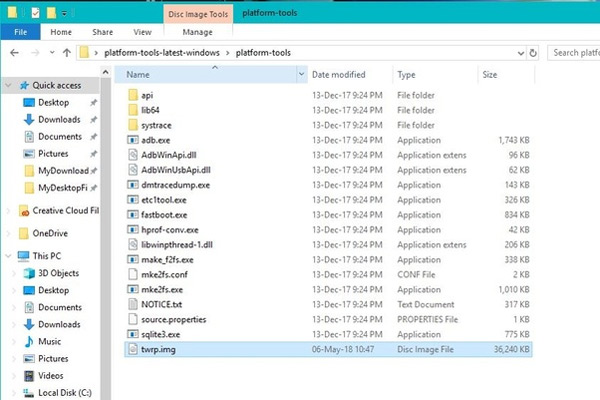The width and height of the screenshot is (600, 400).
Task: Customize Quick Access Toolbar dropdown arrow
Action: [x=64, y=13]
